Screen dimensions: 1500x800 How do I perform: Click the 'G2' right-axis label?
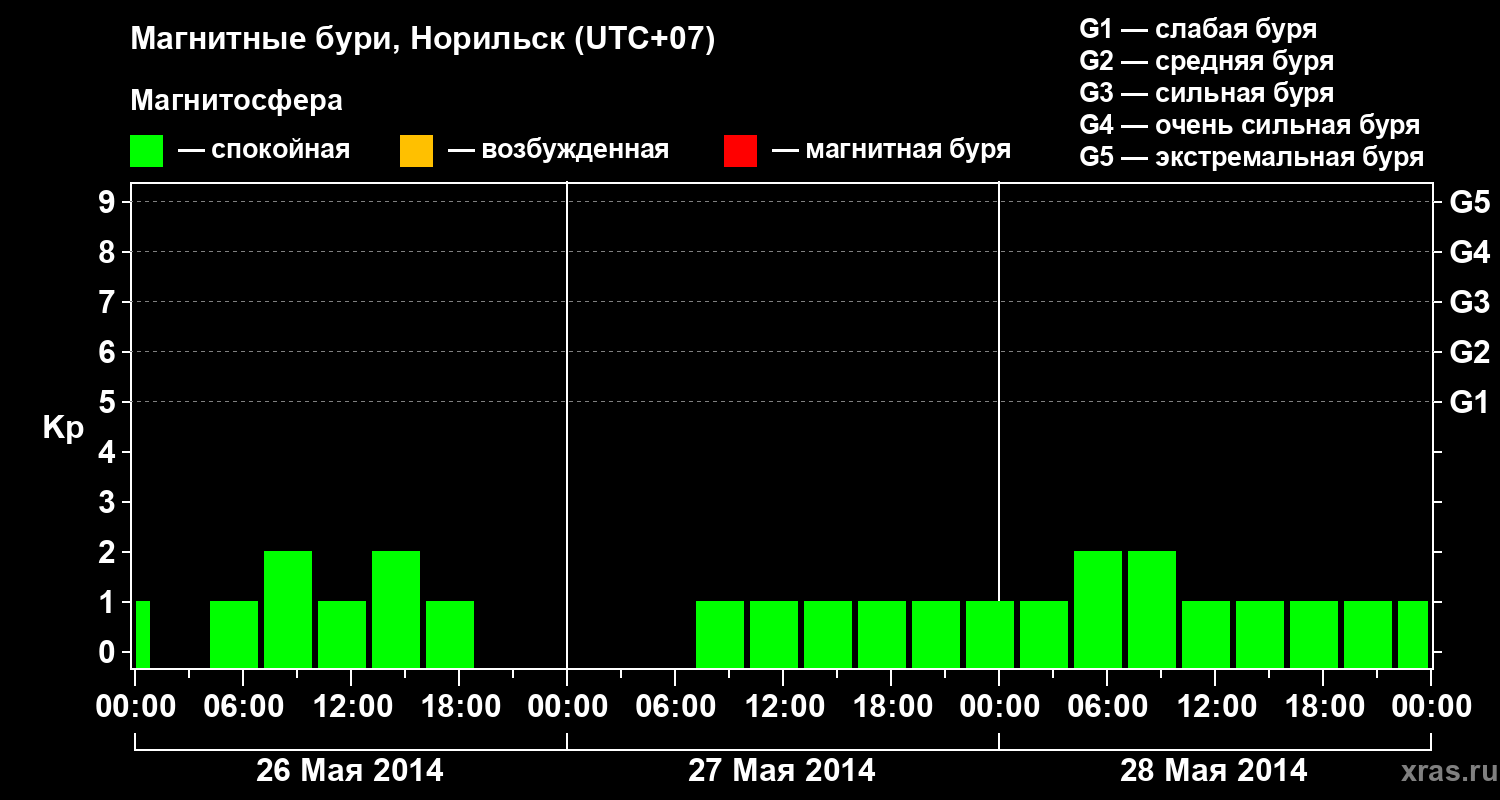click(x=1470, y=352)
